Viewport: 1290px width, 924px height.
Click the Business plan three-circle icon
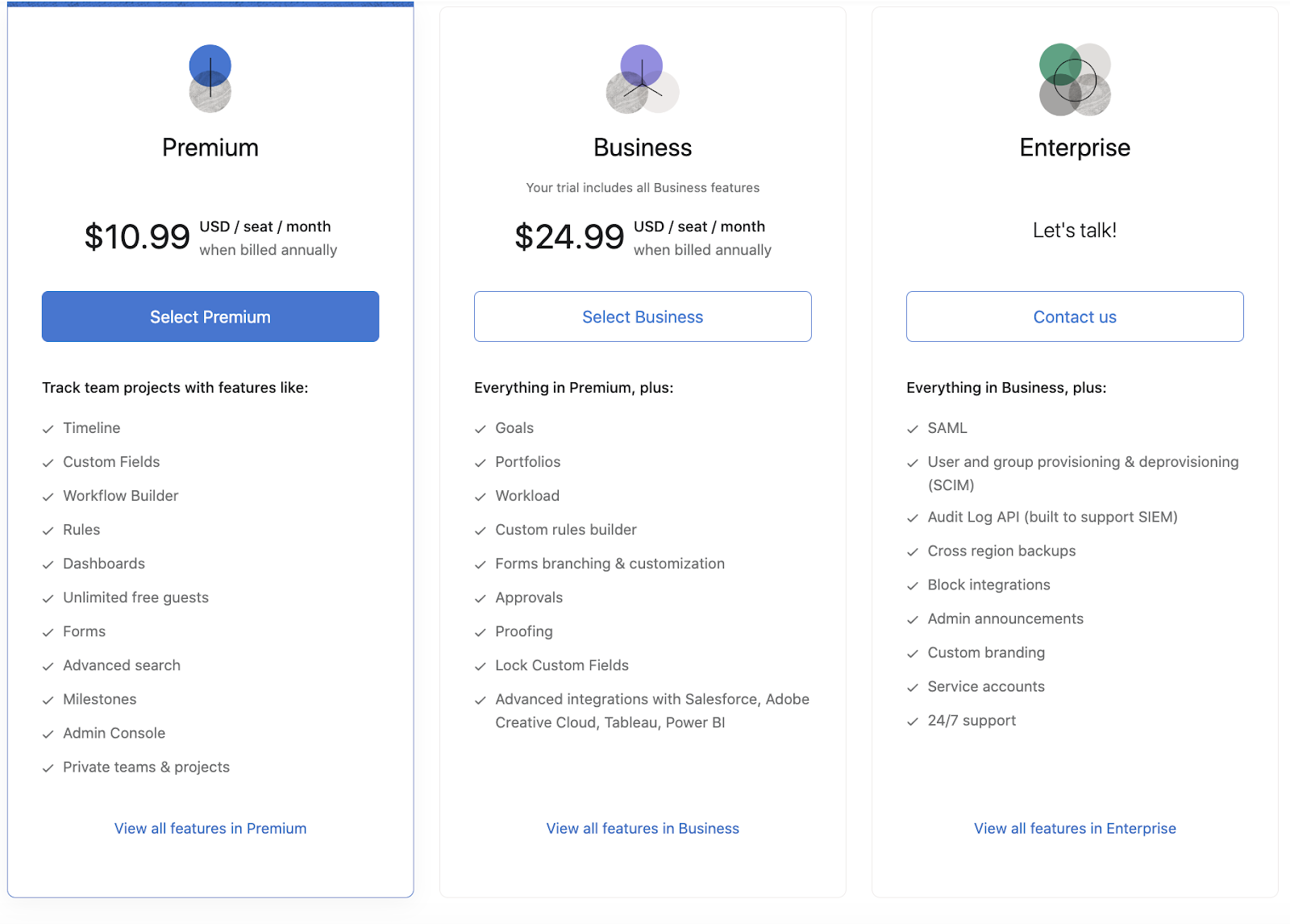click(643, 79)
